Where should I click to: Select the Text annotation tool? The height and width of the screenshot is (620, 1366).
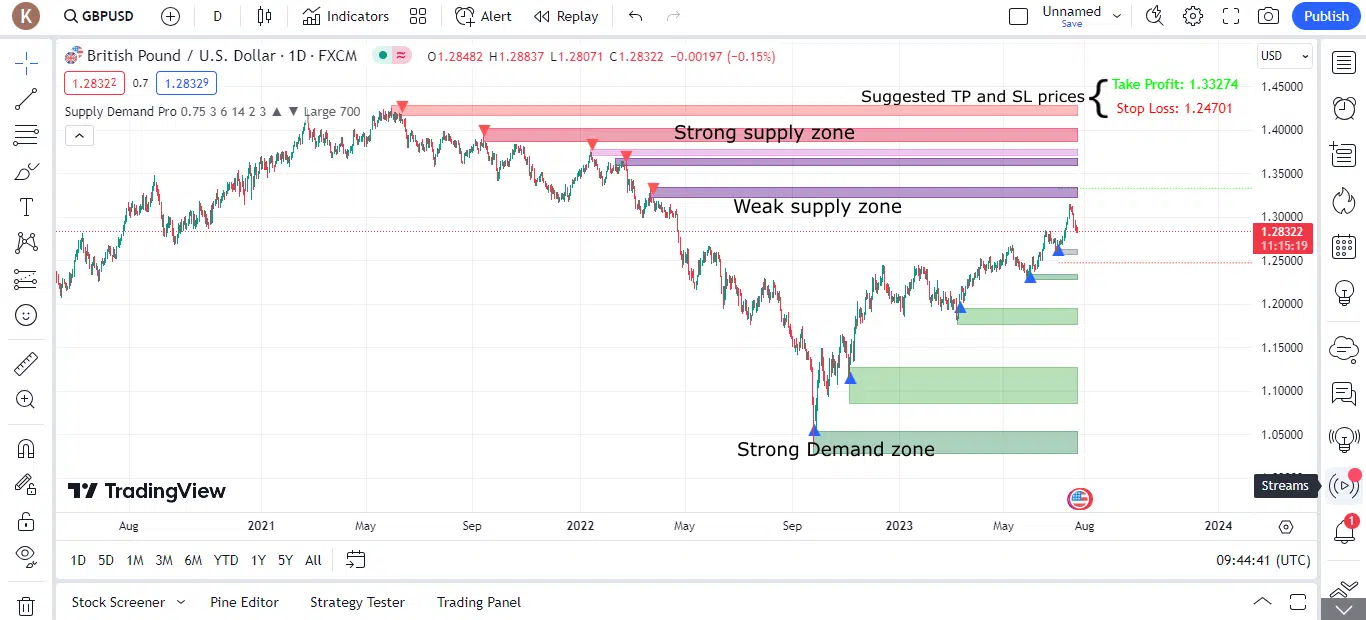pos(27,206)
